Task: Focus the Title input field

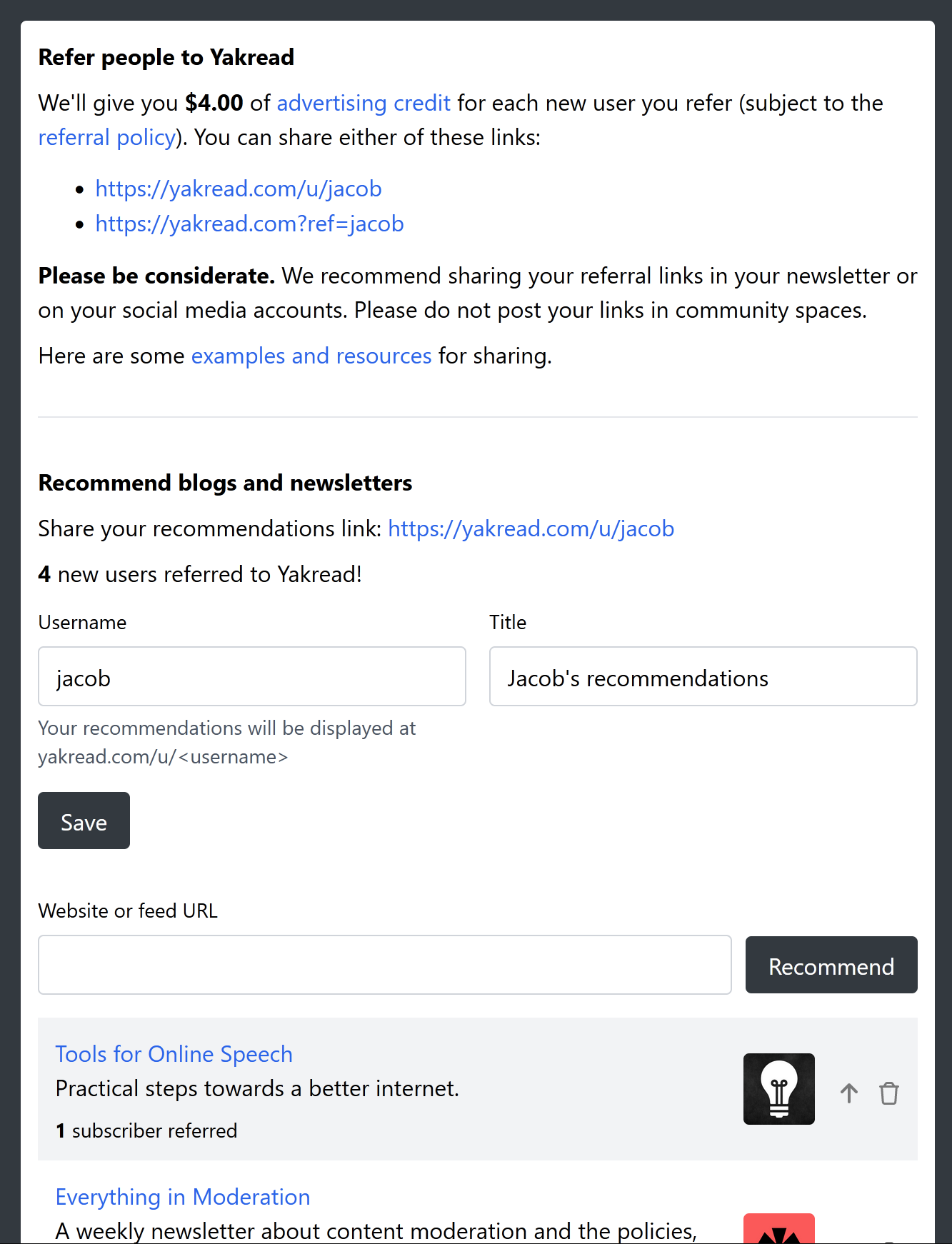Action: (703, 677)
